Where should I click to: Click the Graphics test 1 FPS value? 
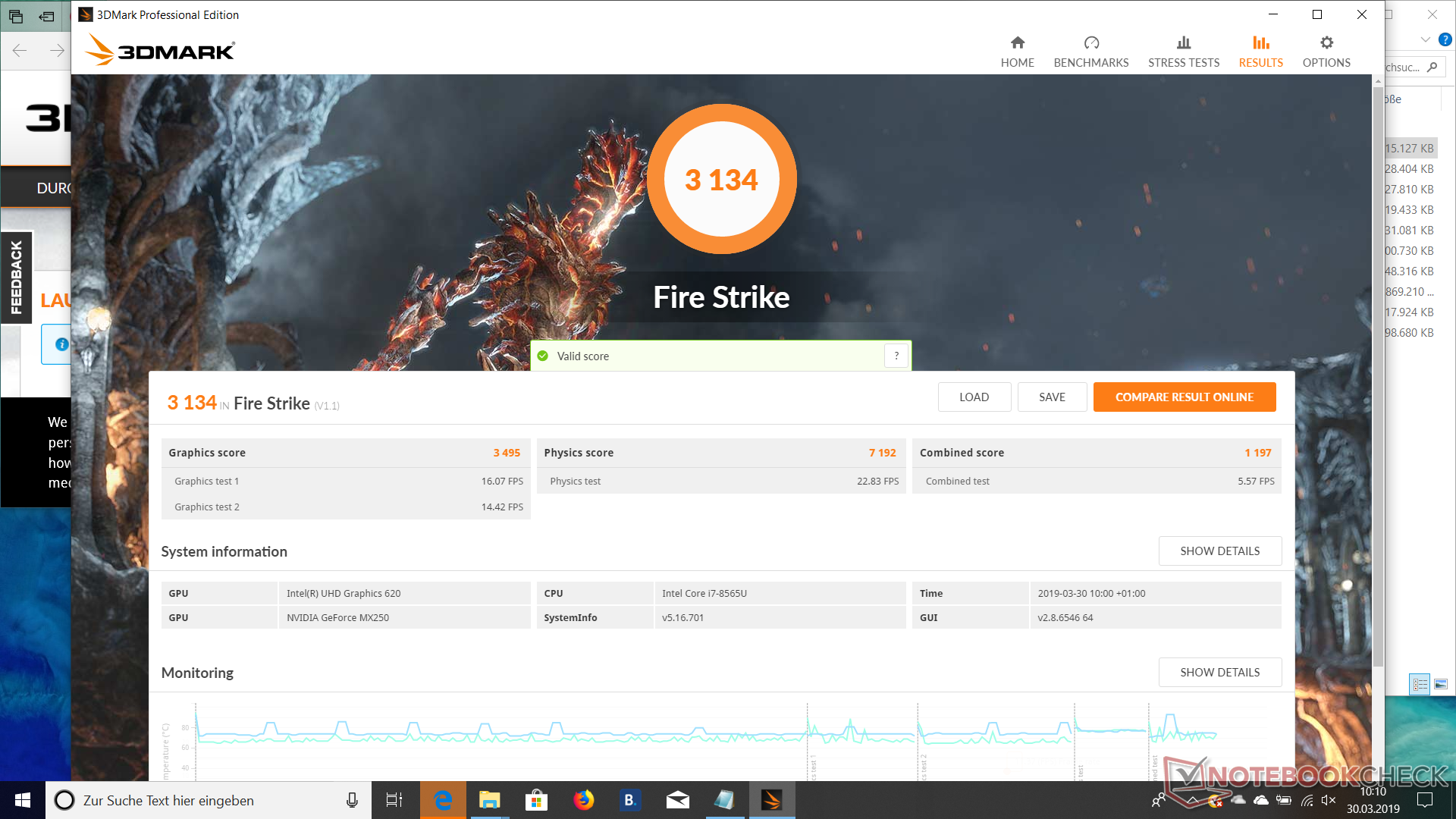point(502,482)
